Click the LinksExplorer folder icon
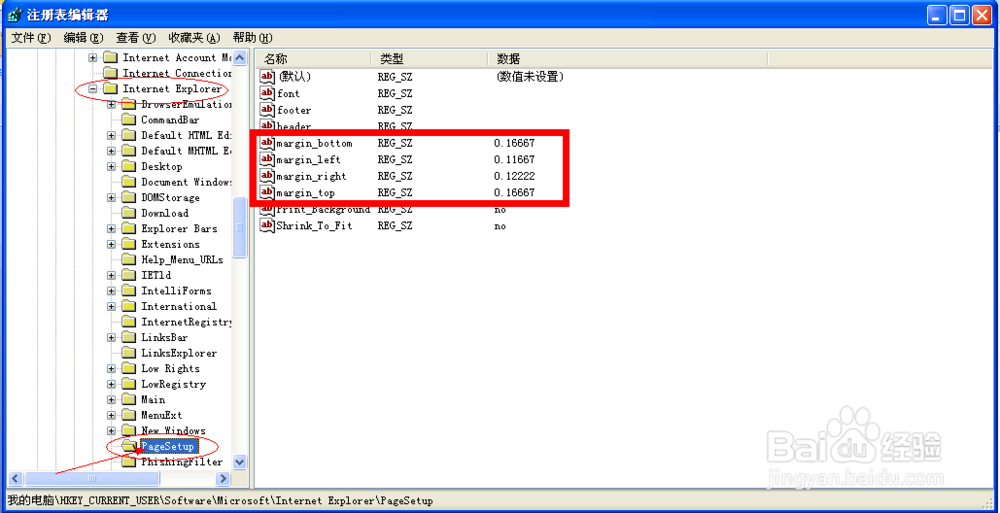The width and height of the screenshot is (1000, 513). [x=129, y=353]
